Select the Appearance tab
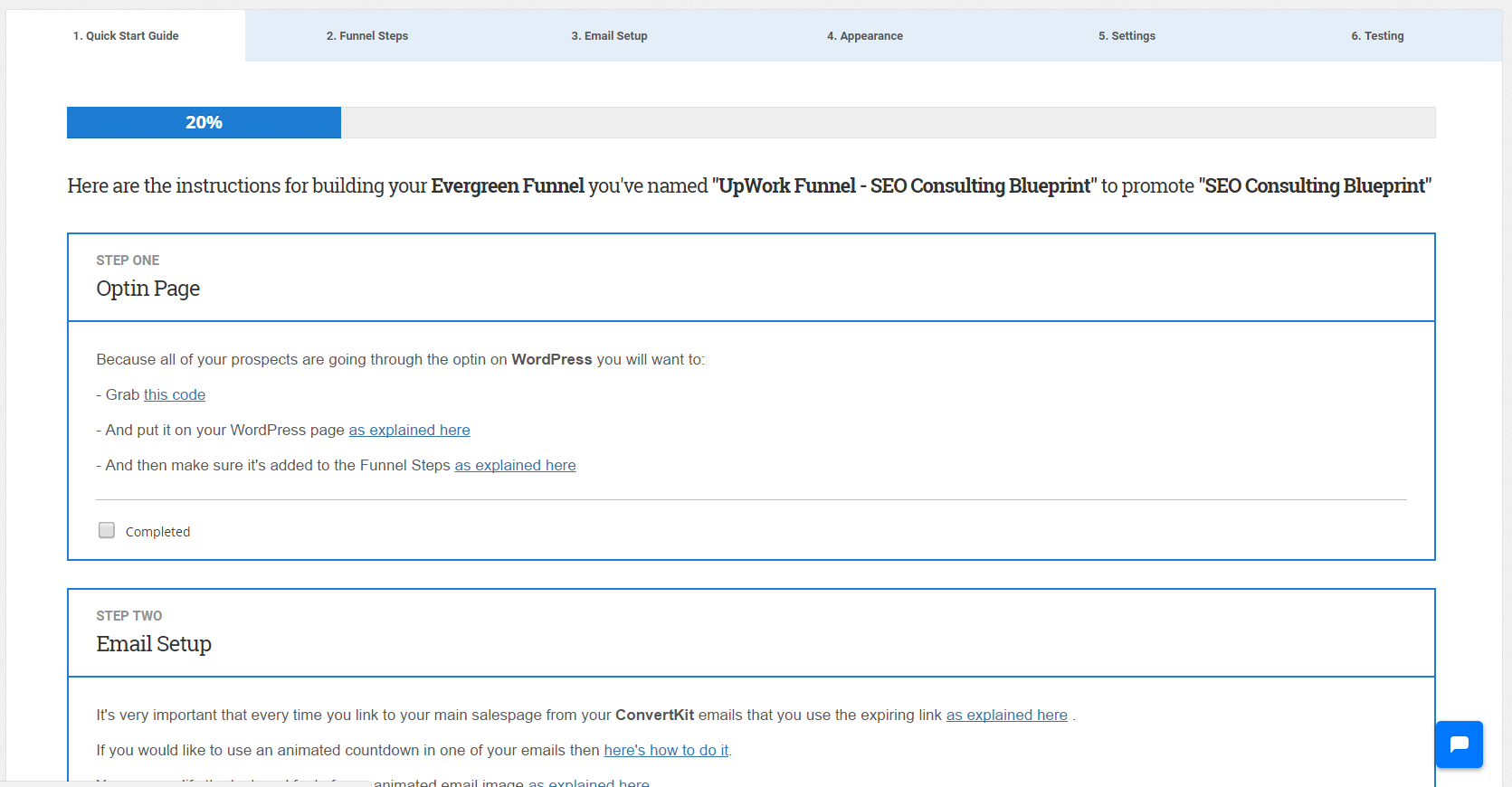1512x787 pixels. pyautogui.click(x=864, y=36)
